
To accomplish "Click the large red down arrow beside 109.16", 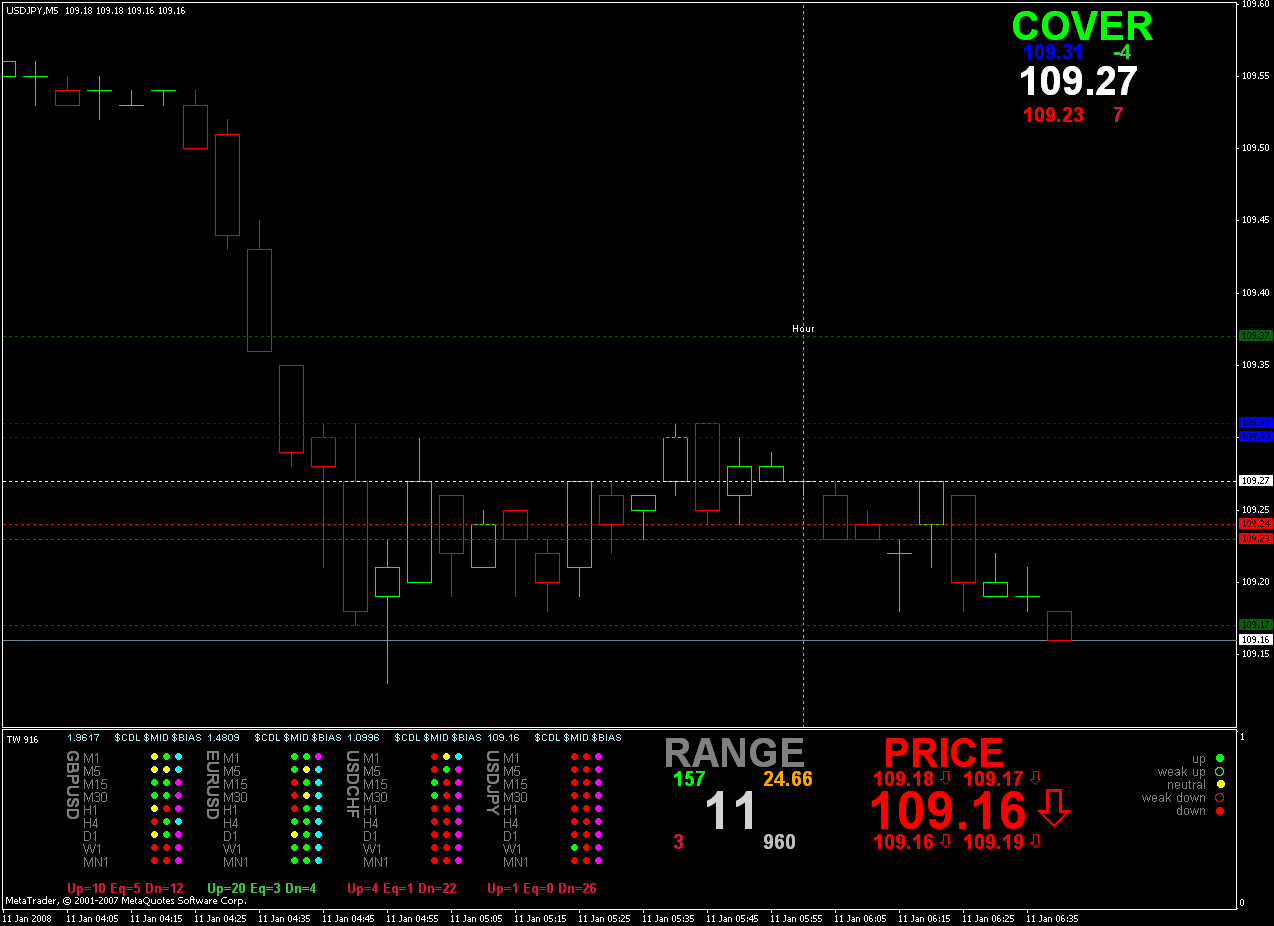I will [x=1054, y=809].
